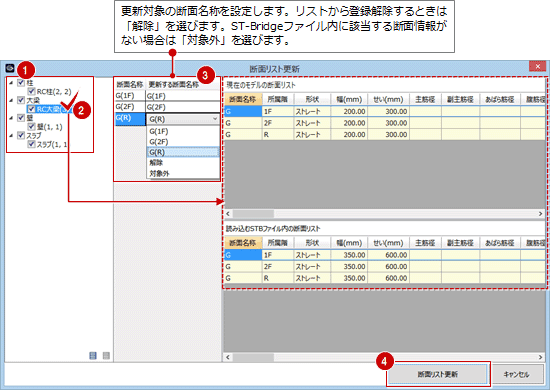Select the 2F row in 現在のモデル list
Viewport: 550px width, 390px height.
tap(385, 123)
